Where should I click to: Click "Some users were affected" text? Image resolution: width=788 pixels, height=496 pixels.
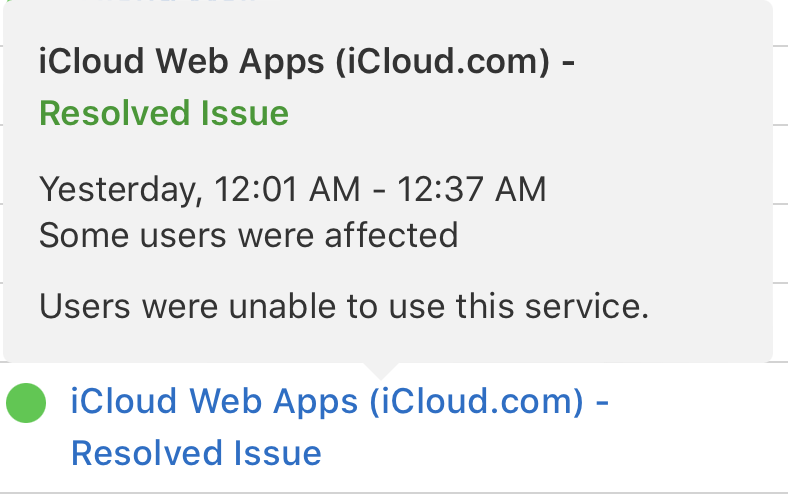click(x=248, y=235)
